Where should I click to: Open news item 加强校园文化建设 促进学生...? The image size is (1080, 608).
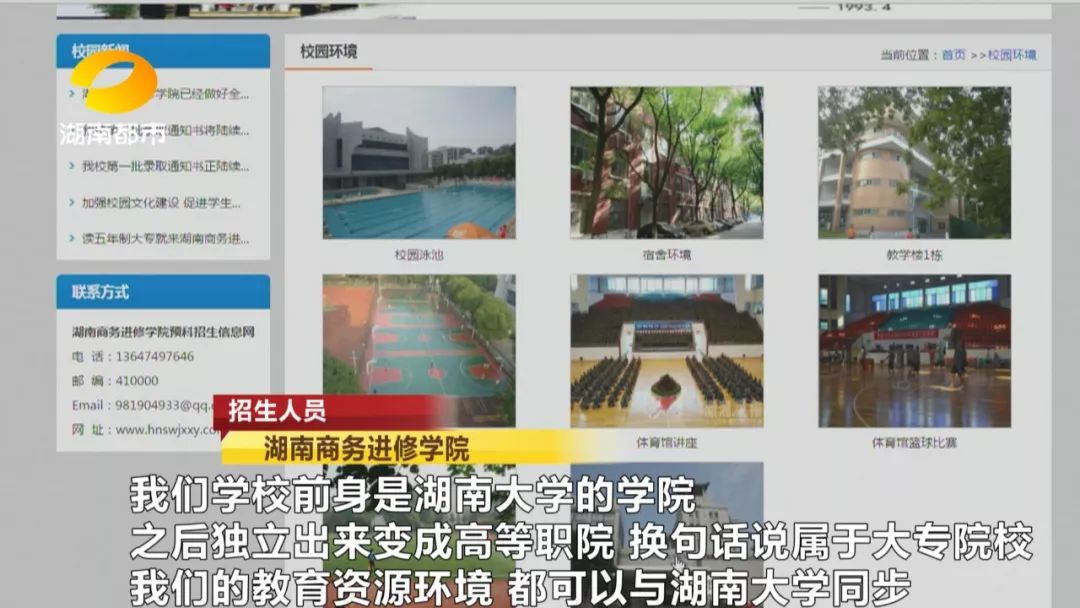(161, 202)
